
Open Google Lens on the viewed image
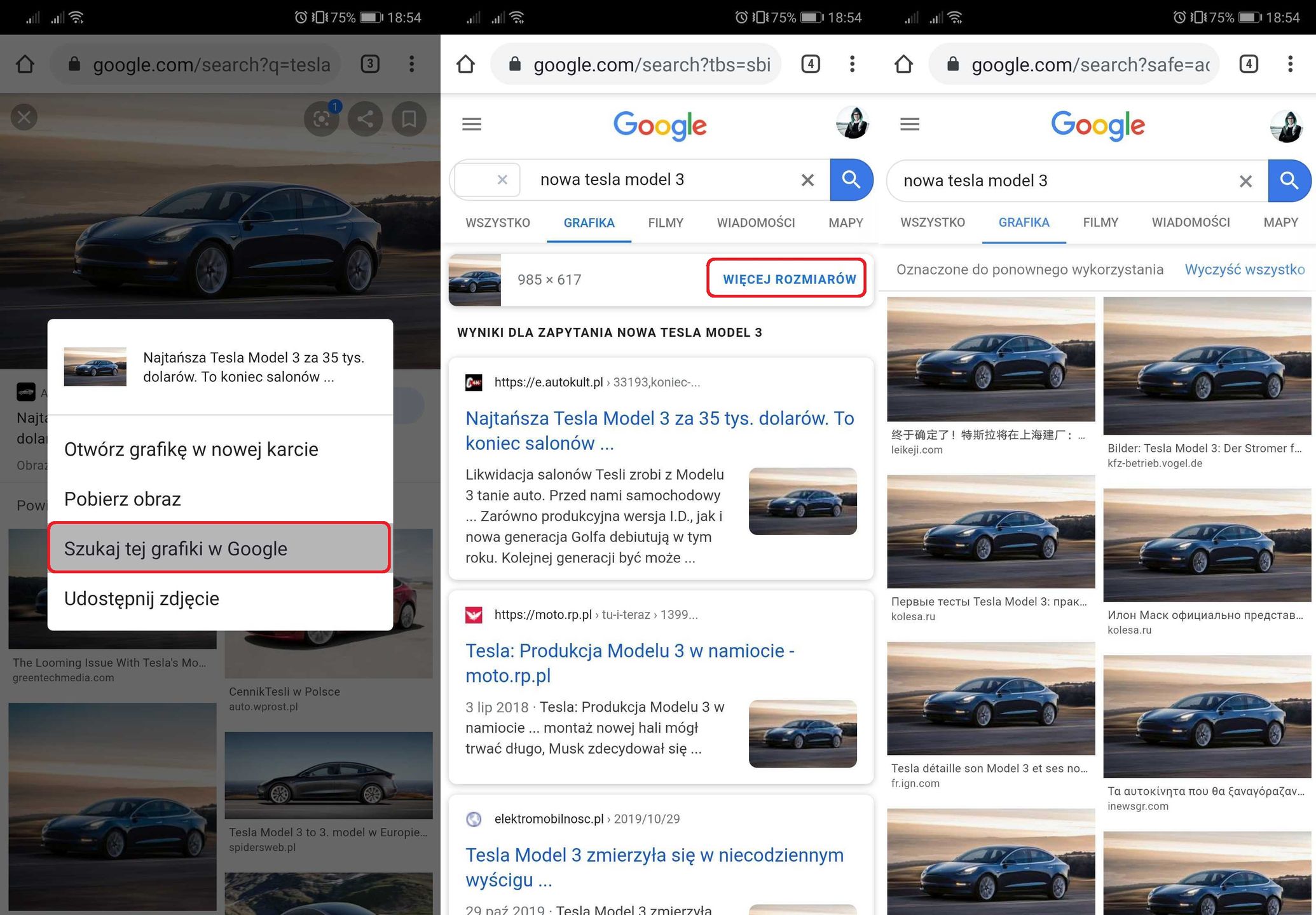322,118
